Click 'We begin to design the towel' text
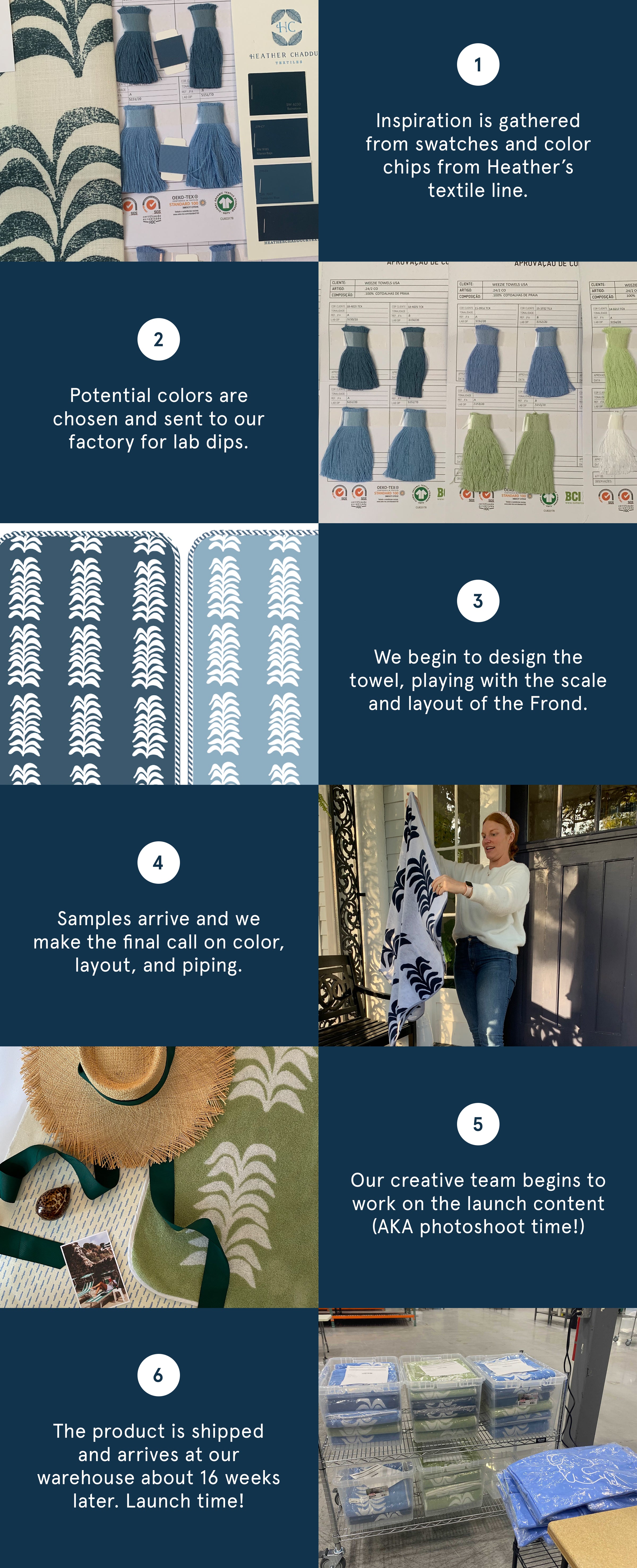The width and height of the screenshot is (637, 1568). pyautogui.click(x=478, y=680)
